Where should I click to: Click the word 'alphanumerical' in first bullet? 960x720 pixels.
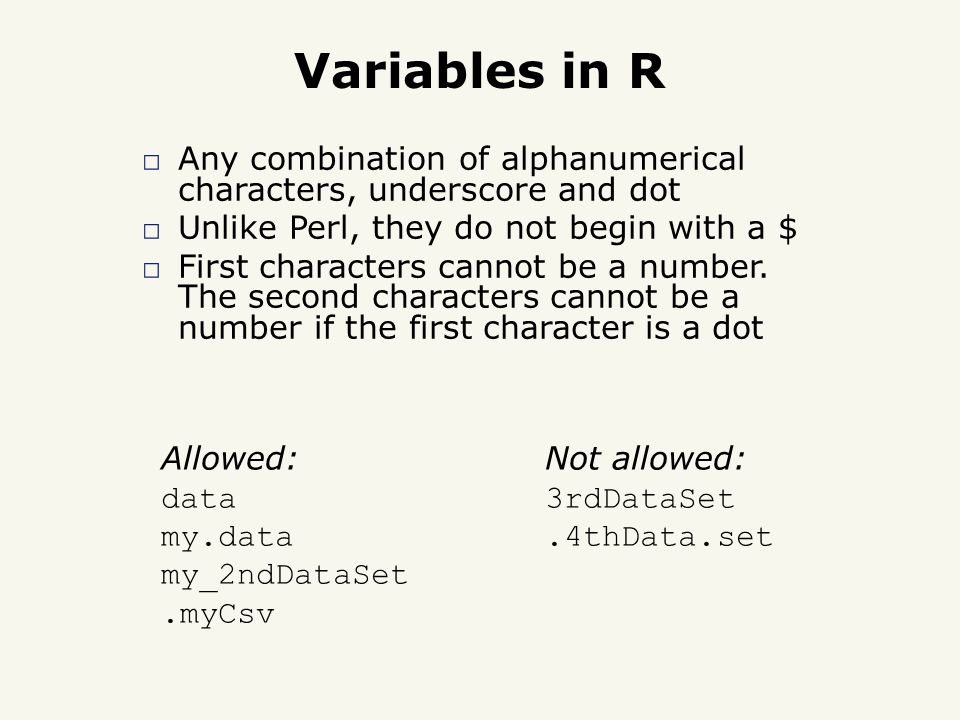pyautogui.click(x=623, y=159)
